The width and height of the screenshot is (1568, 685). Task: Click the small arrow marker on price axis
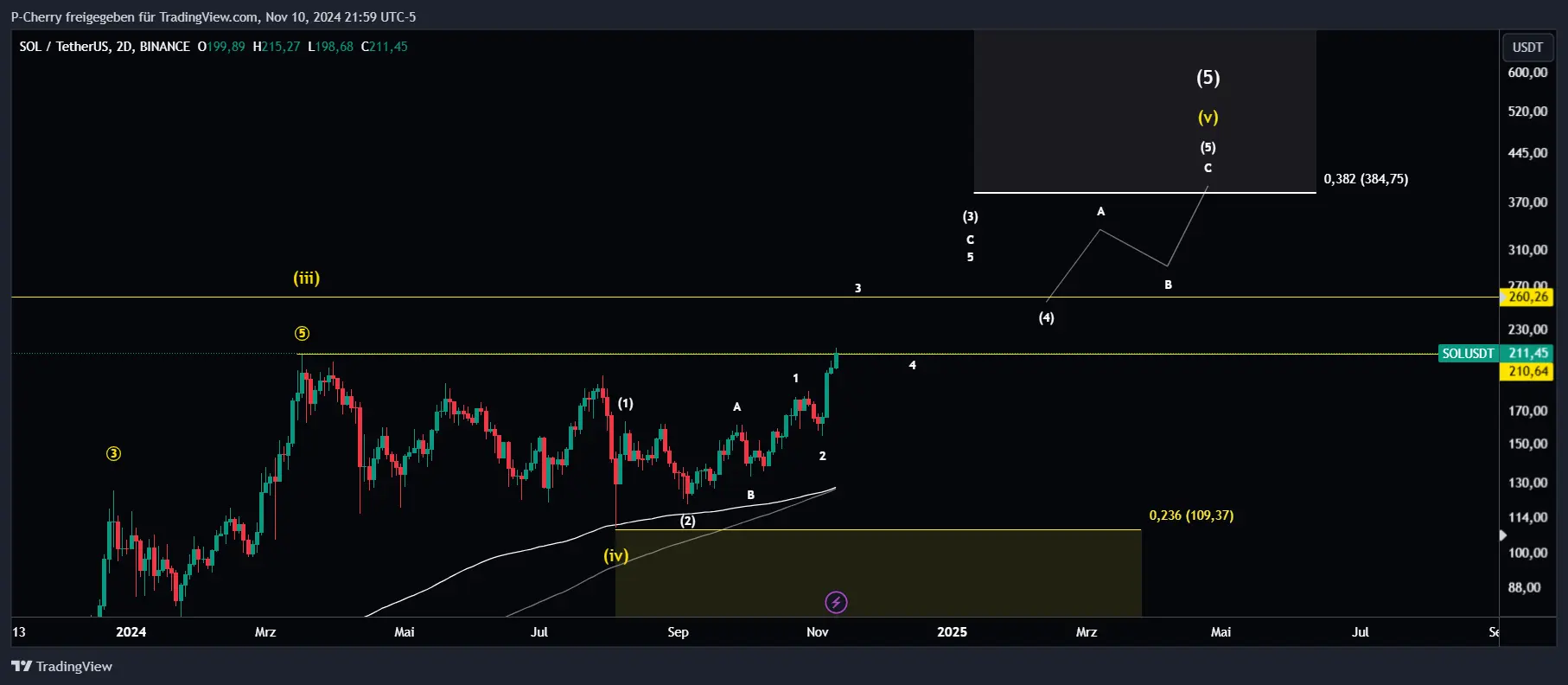(1502, 535)
